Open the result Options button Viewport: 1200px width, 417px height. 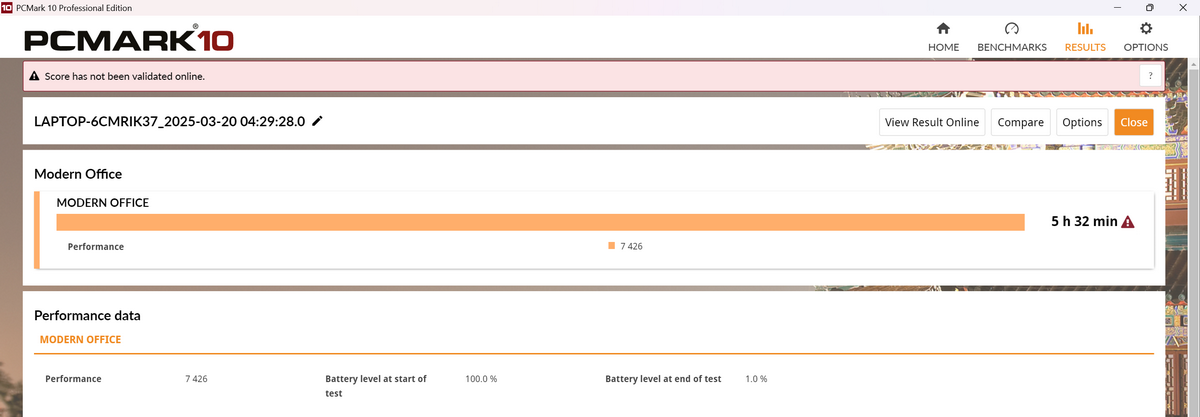point(1082,122)
